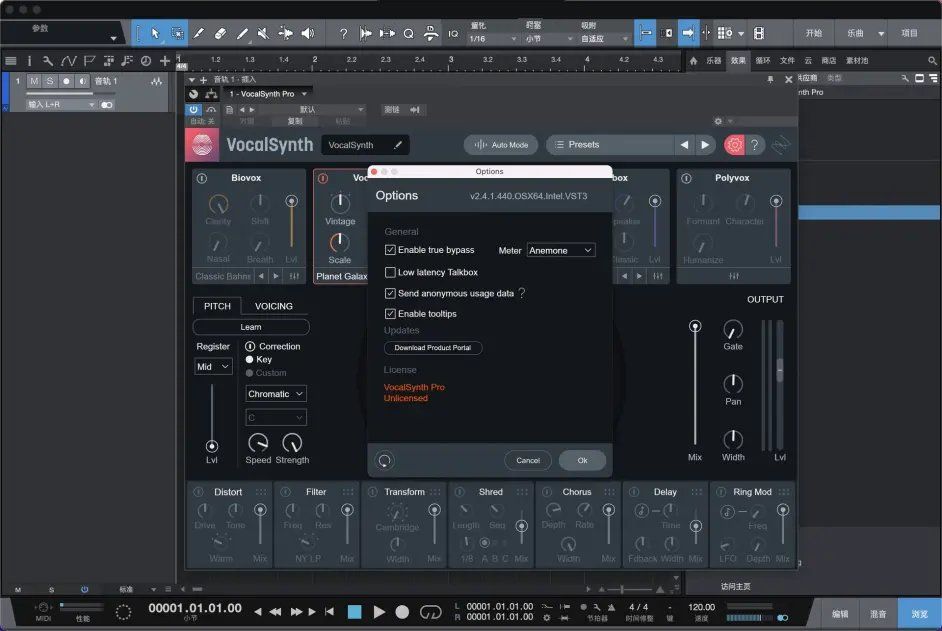Load the next VocalSynth preset
The image size is (942, 631).
pos(705,145)
